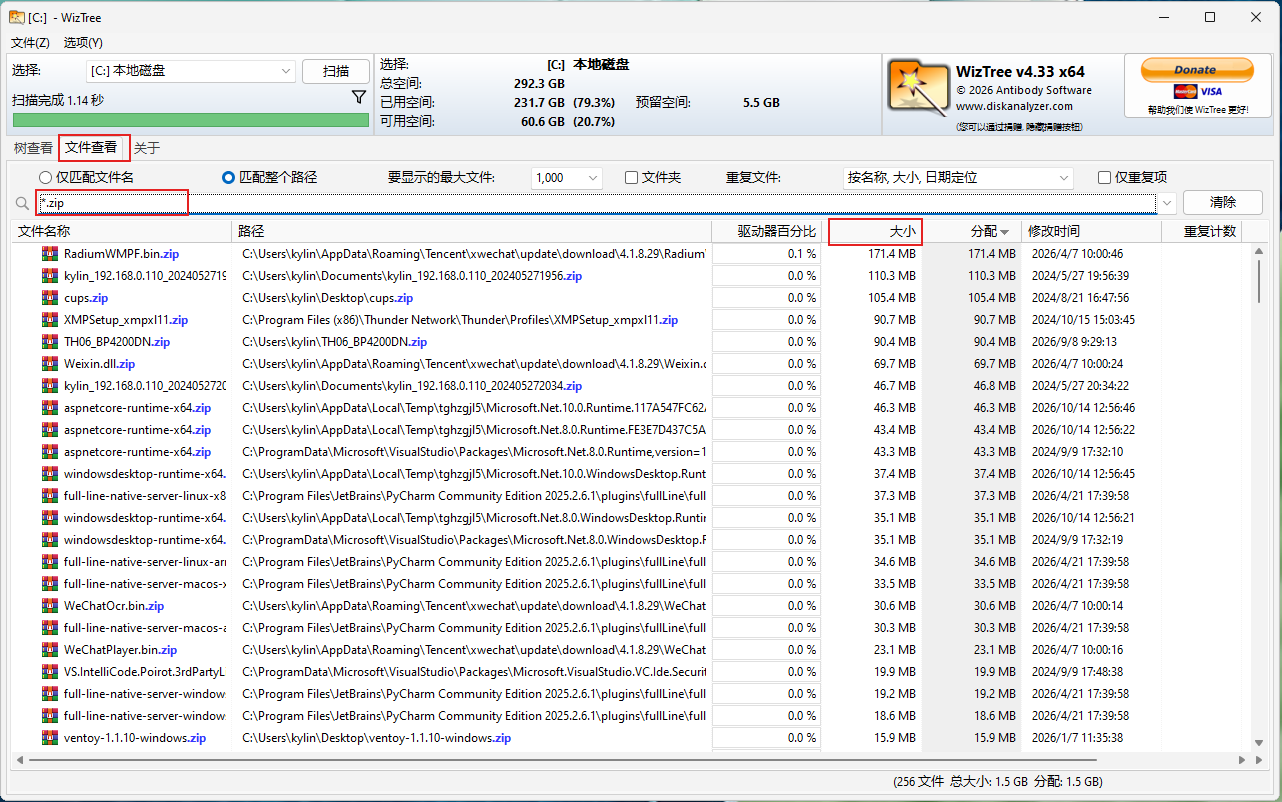The width and height of the screenshot is (1282, 802).
Task: Click the WizTree app icon in the title bar
Action: click(18, 17)
